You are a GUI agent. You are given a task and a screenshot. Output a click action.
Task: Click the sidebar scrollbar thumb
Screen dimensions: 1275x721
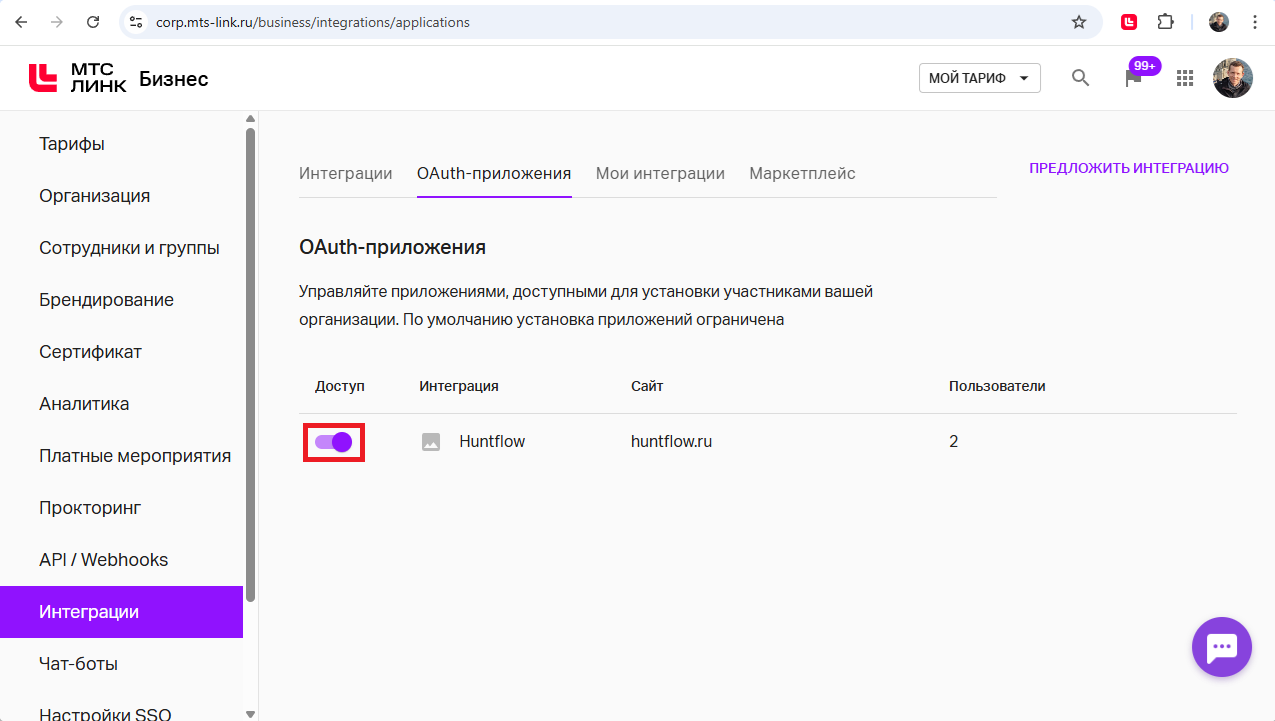click(x=250, y=364)
